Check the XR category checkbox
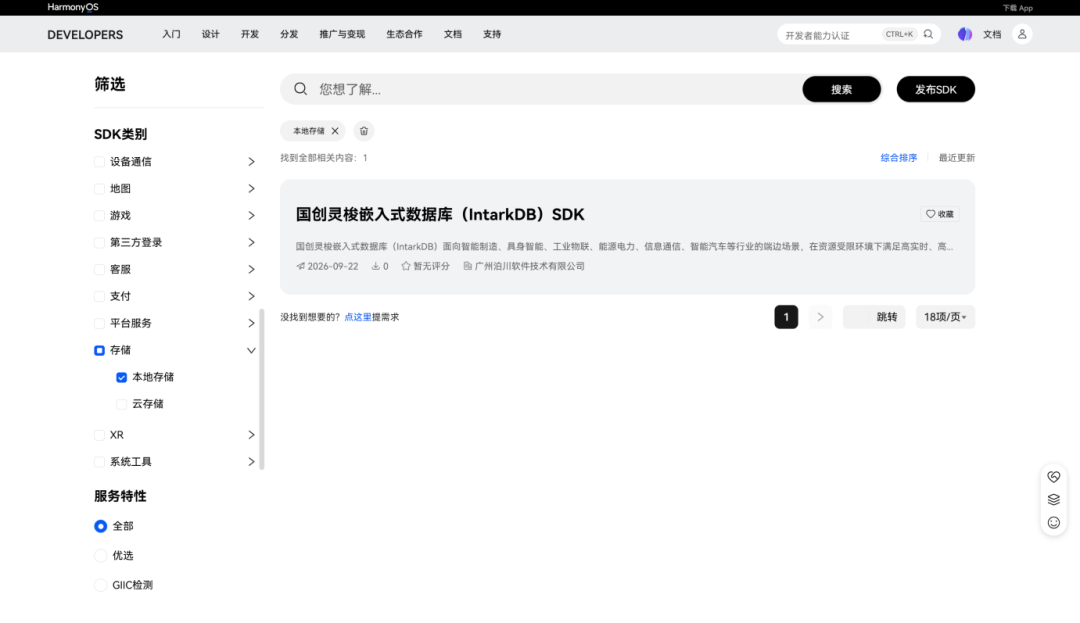Viewport: 1080px width, 623px height. tap(99, 435)
